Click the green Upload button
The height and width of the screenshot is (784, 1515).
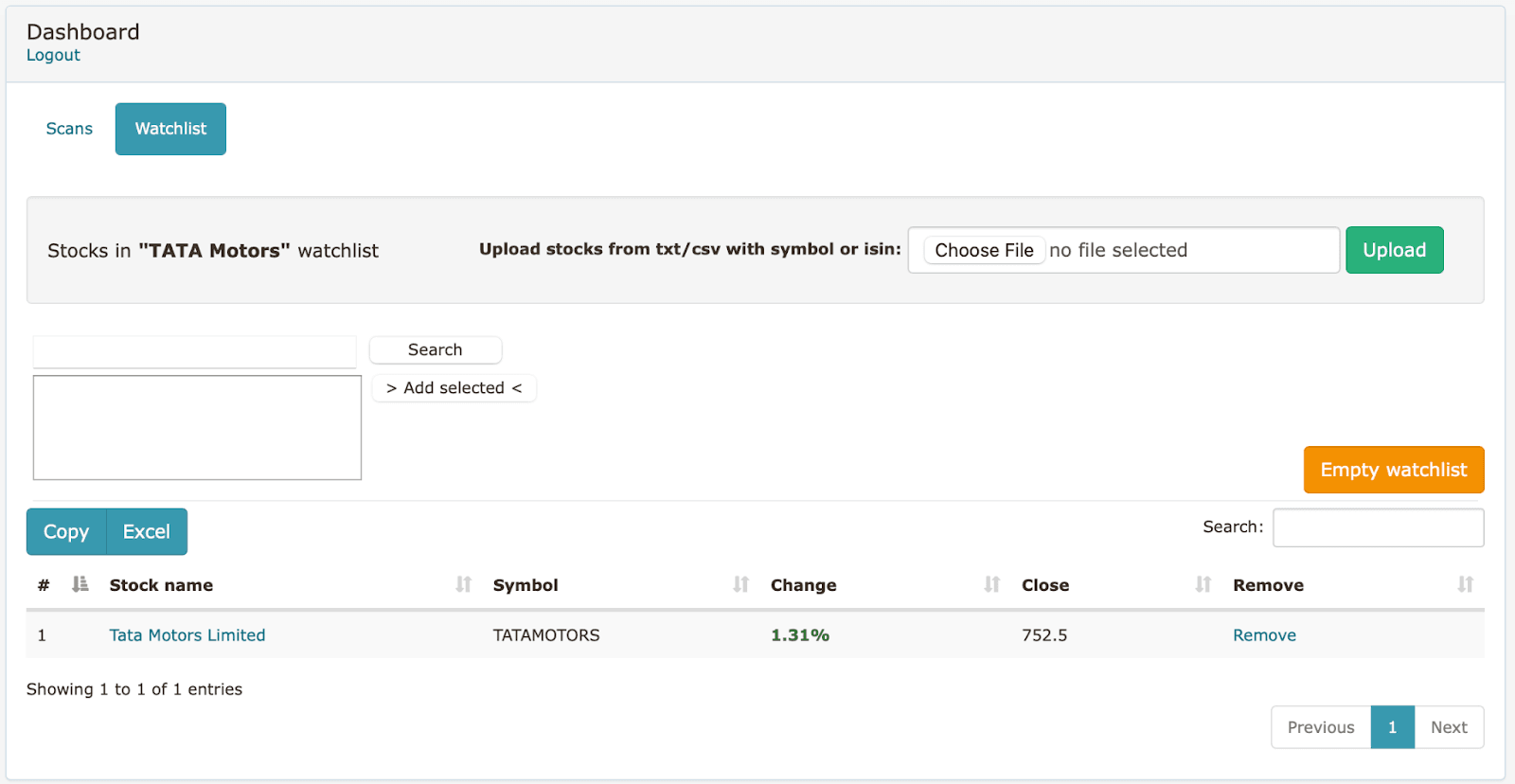pos(1394,250)
